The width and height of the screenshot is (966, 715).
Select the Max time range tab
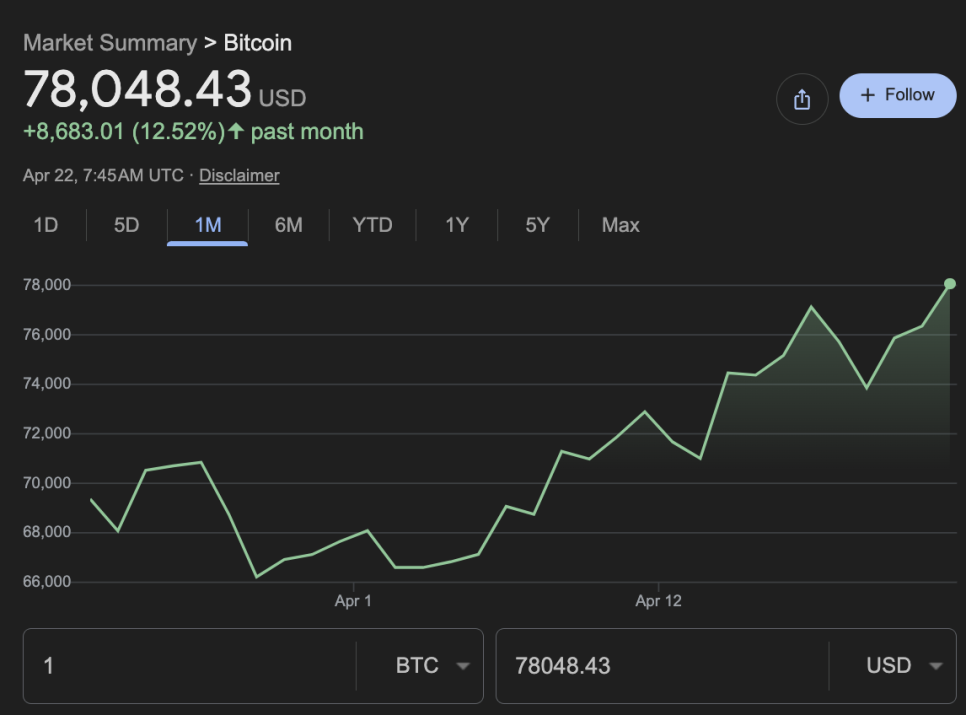pyautogui.click(x=620, y=225)
